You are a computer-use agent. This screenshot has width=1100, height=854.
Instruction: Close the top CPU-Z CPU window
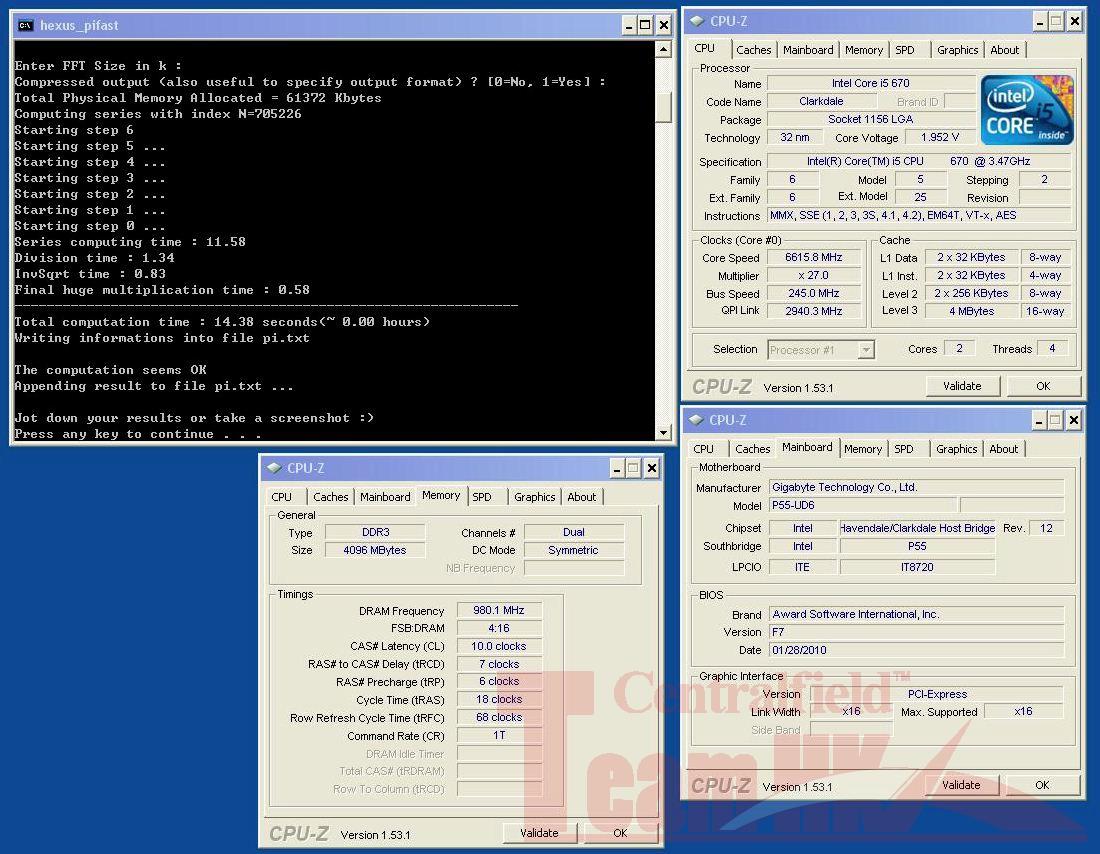point(1074,22)
